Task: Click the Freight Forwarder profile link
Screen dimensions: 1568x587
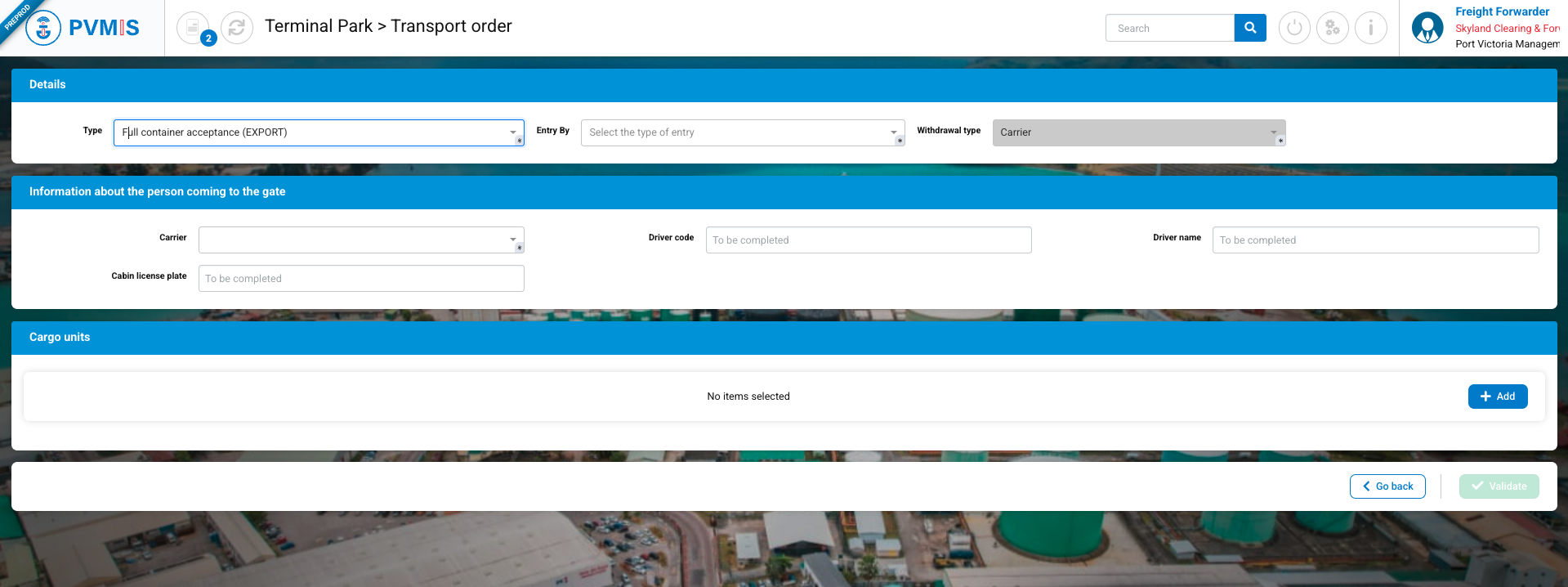Action: [x=1502, y=11]
